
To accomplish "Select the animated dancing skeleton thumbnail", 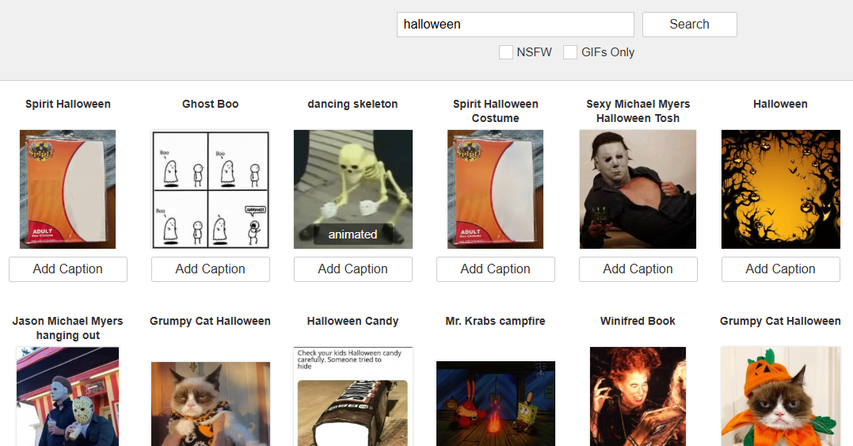I will 353,189.
